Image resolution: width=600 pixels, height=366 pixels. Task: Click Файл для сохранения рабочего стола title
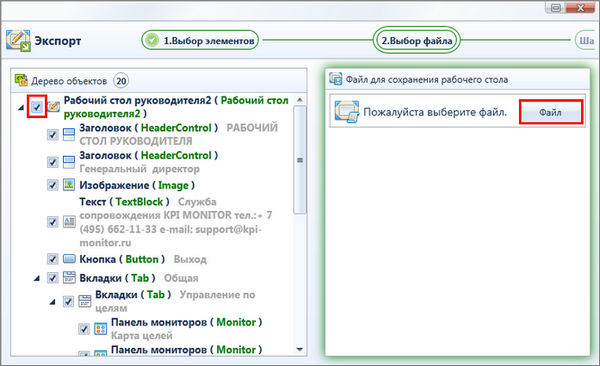[427, 79]
